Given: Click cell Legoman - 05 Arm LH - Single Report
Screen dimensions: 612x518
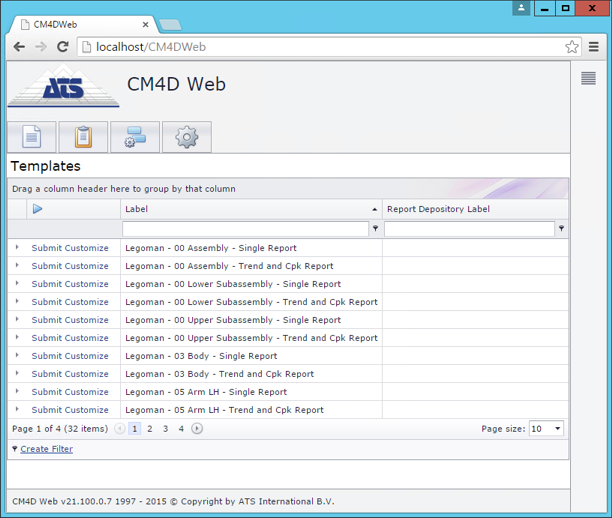Looking at the screenshot, I should point(251,392).
